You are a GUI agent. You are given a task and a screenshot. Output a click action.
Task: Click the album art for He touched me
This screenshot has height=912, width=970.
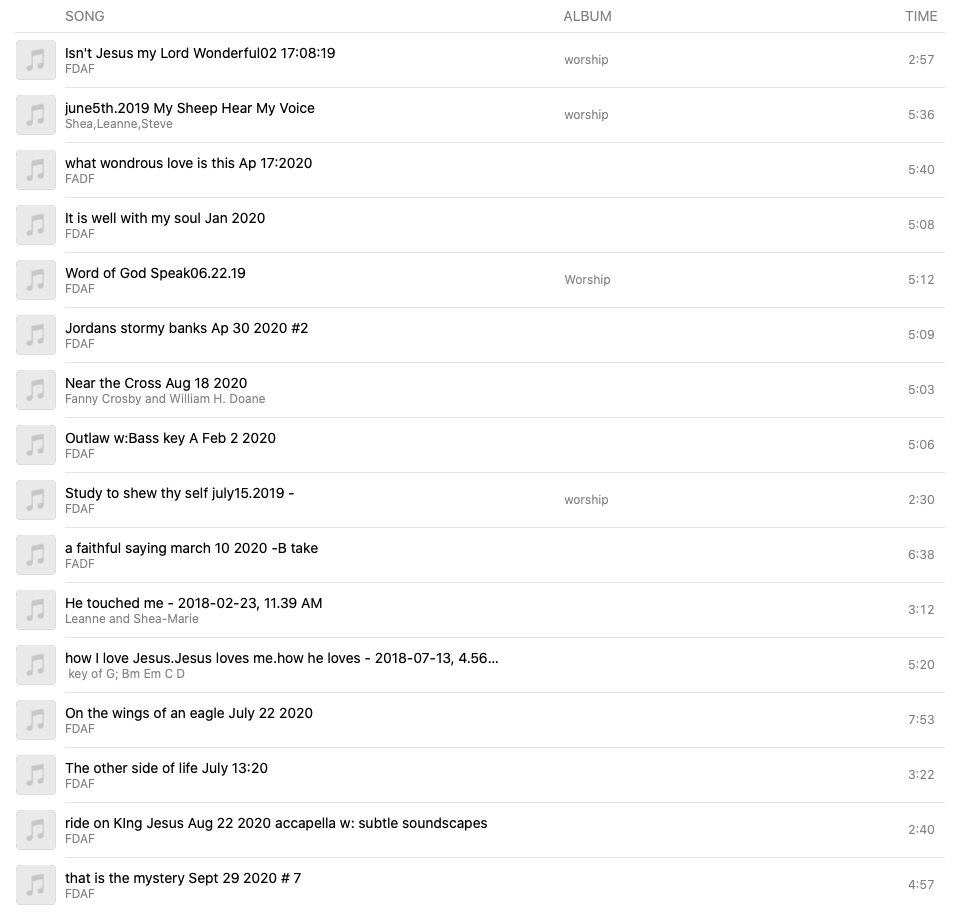pos(36,610)
